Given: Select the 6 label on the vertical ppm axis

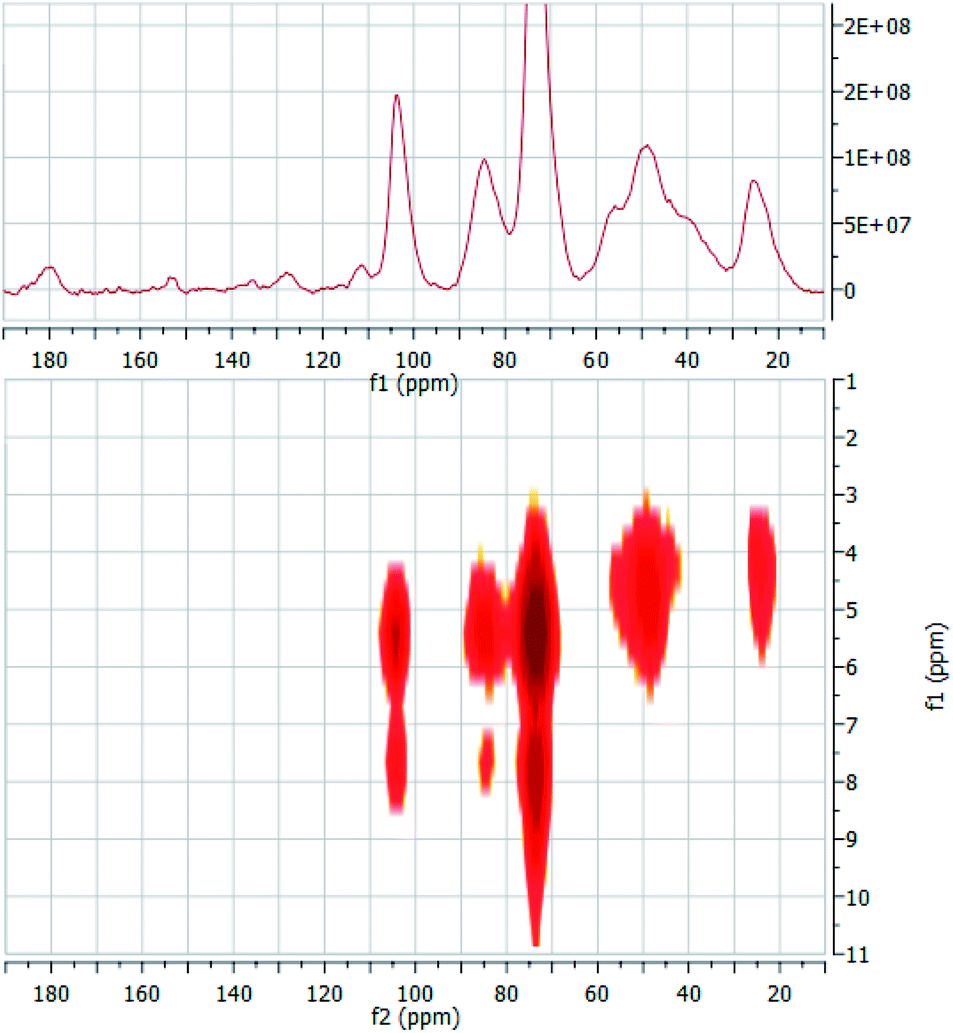Looking at the screenshot, I should (851, 667).
